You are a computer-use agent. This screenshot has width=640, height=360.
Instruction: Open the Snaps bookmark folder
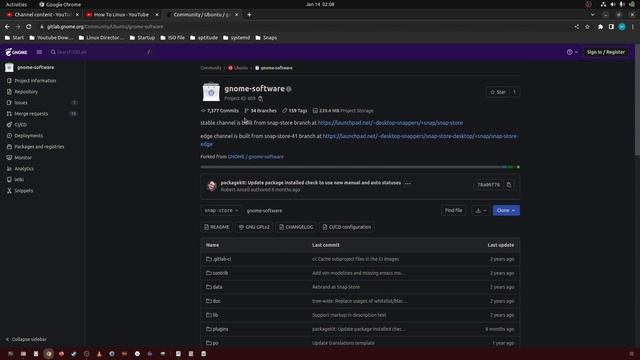click(266, 38)
